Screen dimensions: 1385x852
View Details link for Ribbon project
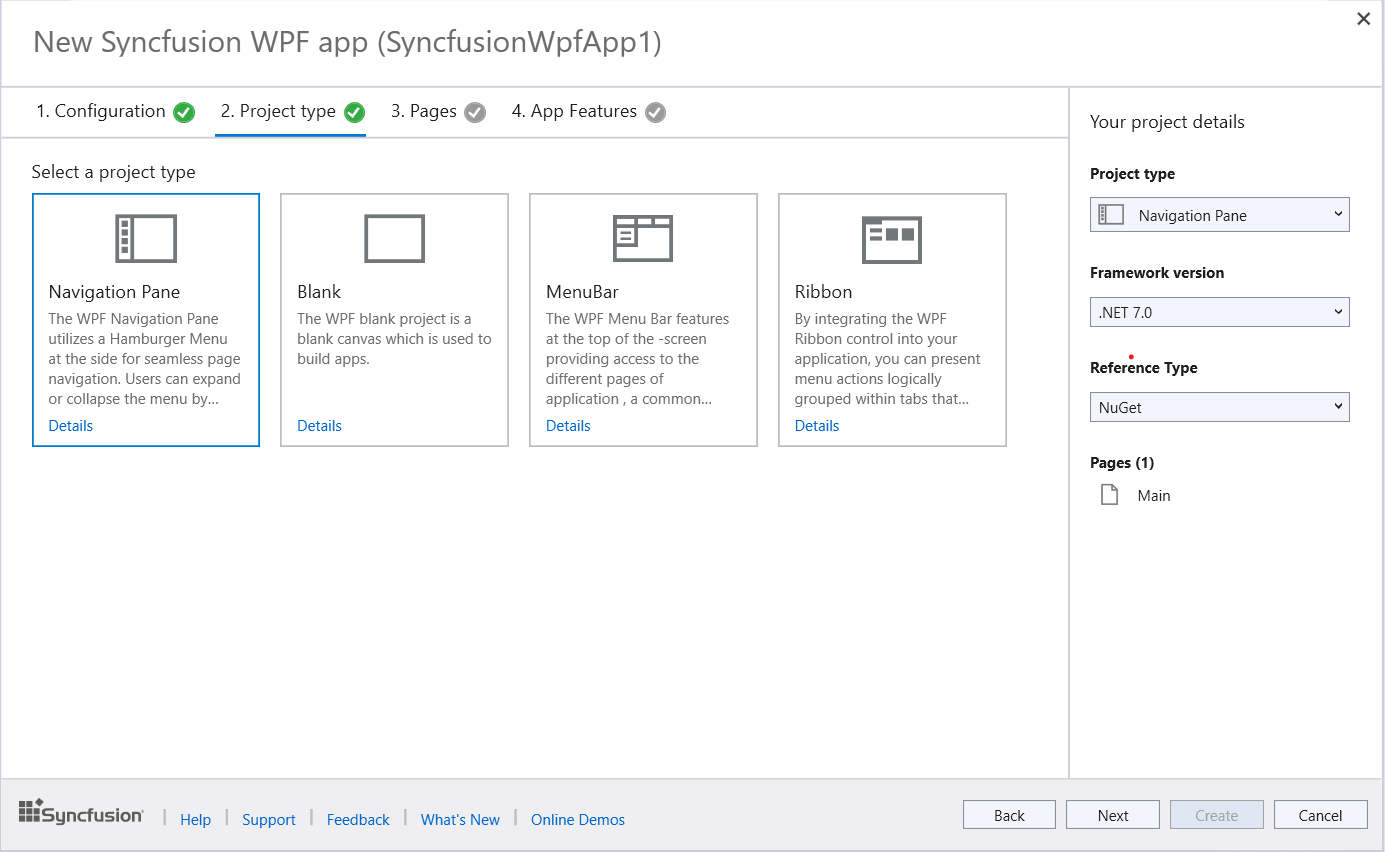(x=817, y=426)
